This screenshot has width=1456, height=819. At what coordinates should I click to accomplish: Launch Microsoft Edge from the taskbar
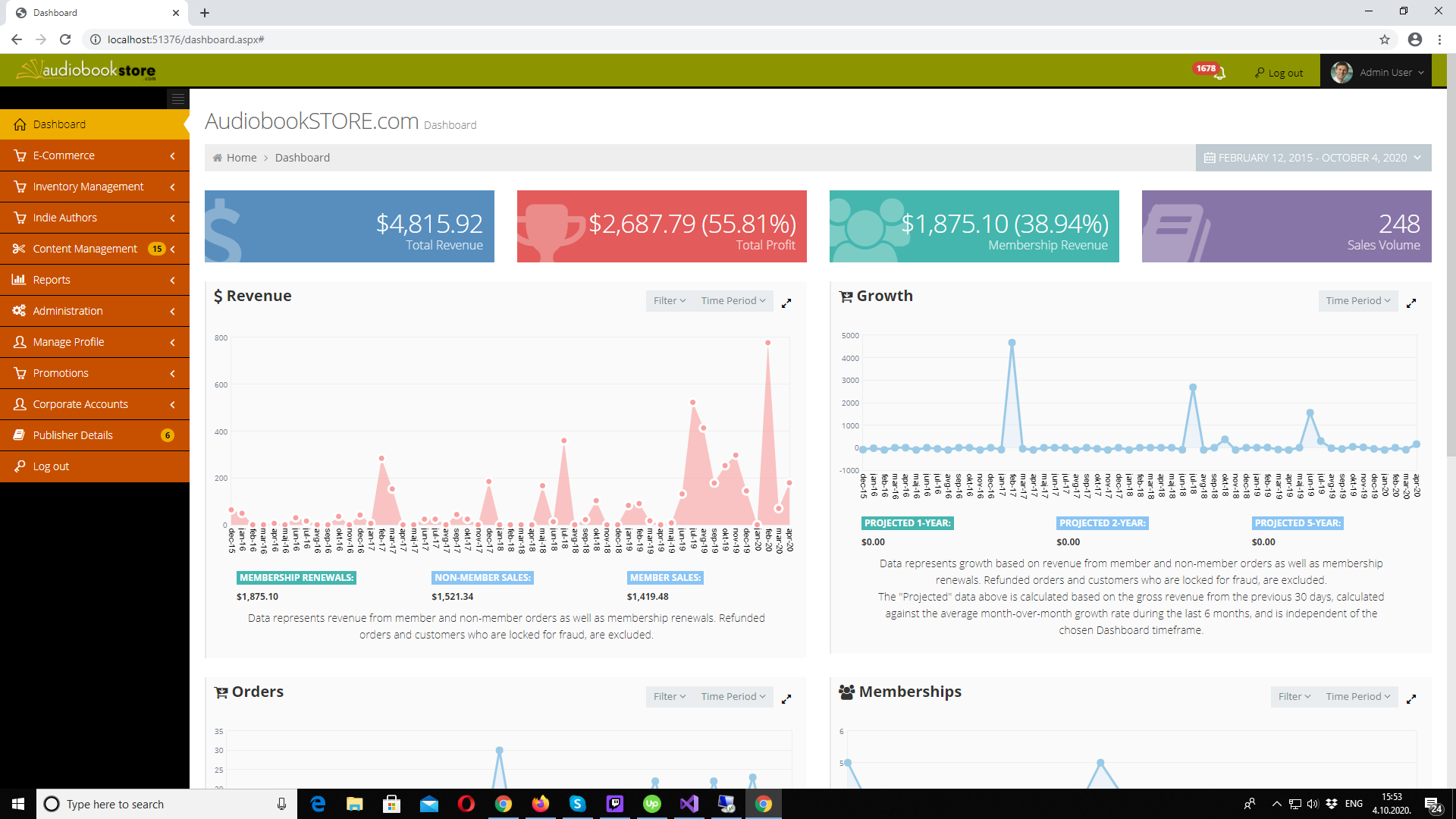[x=318, y=804]
